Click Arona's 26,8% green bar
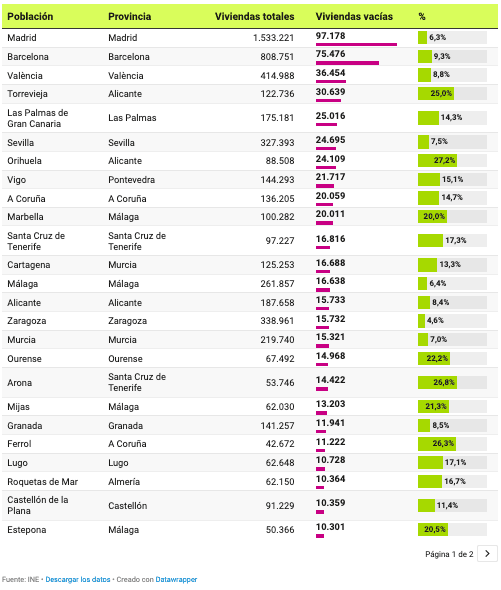The height and width of the screenshot is (590, 501). (x=437, y=382)
